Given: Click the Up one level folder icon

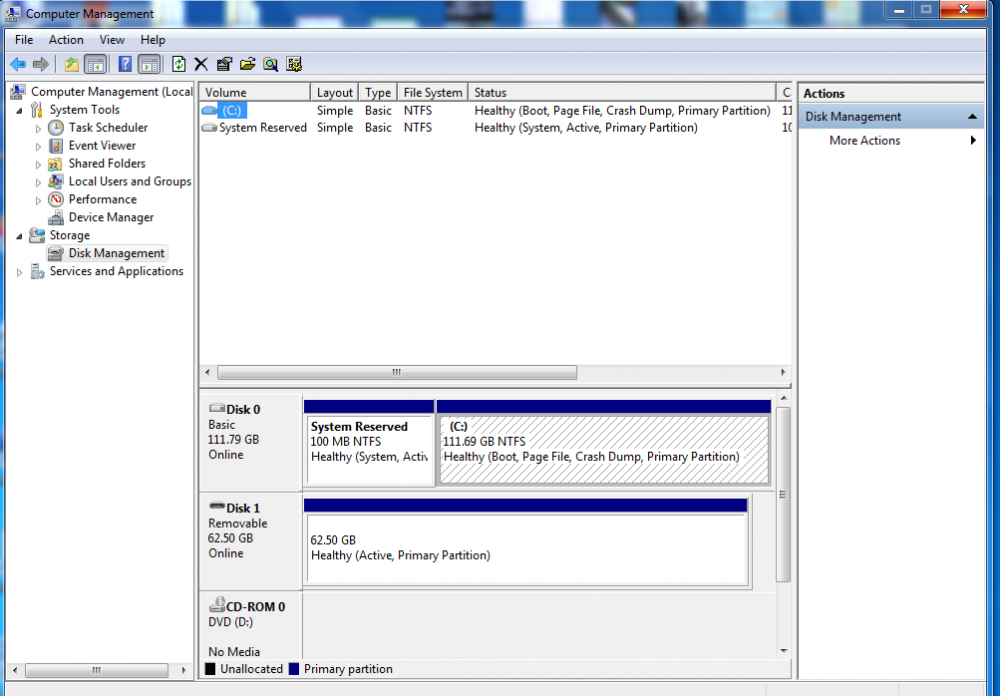Looking at the screenshot, I should pos(71,64).
